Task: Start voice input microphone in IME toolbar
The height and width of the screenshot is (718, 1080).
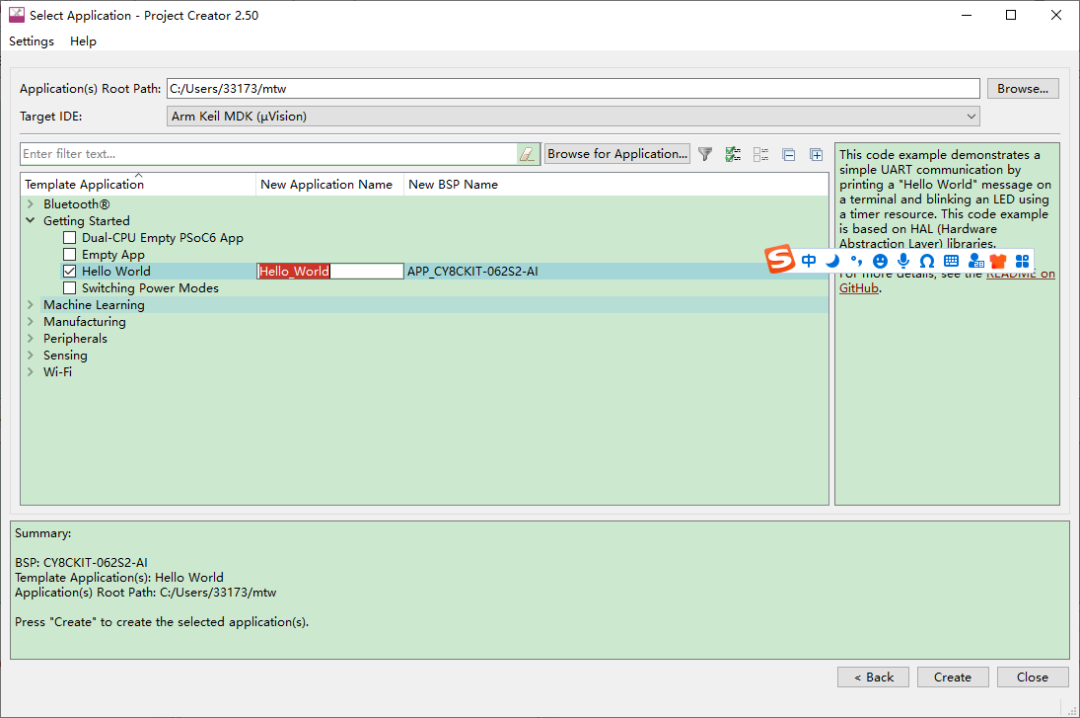Action: [903, 260]
